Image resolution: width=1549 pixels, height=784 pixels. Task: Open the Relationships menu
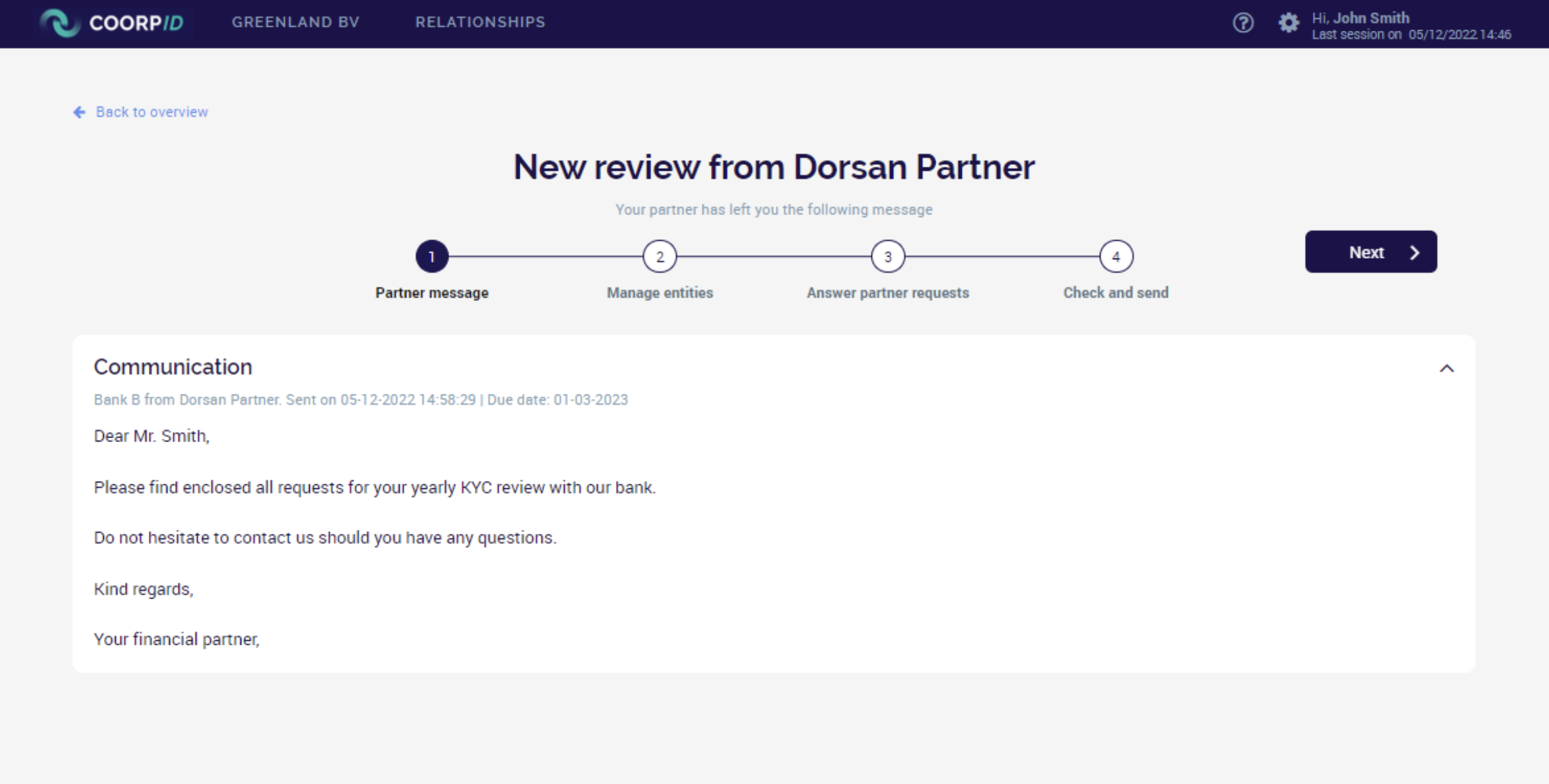[480, 22]
